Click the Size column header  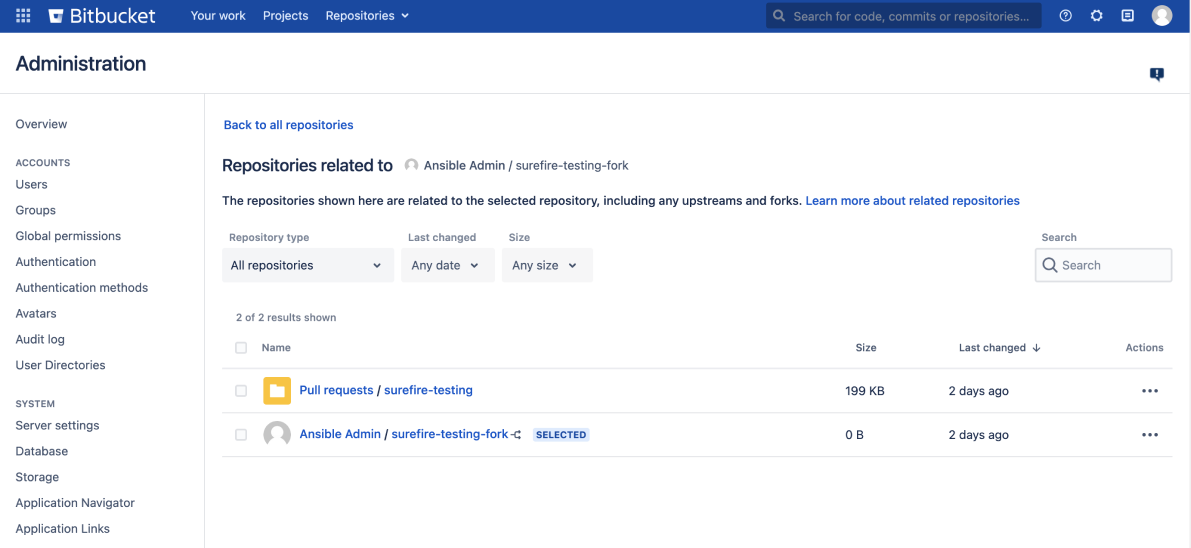tap(866, 347)
